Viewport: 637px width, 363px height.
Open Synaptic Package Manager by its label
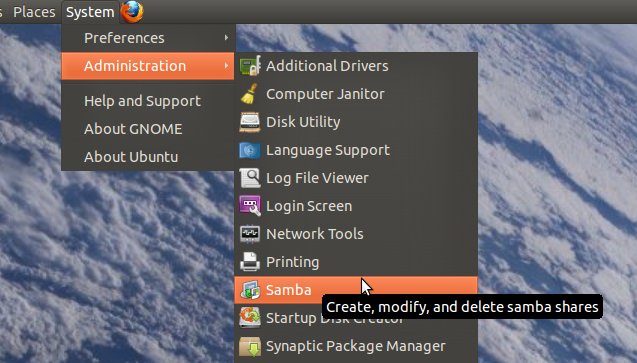pyautogui.click(x=356, y=346)
